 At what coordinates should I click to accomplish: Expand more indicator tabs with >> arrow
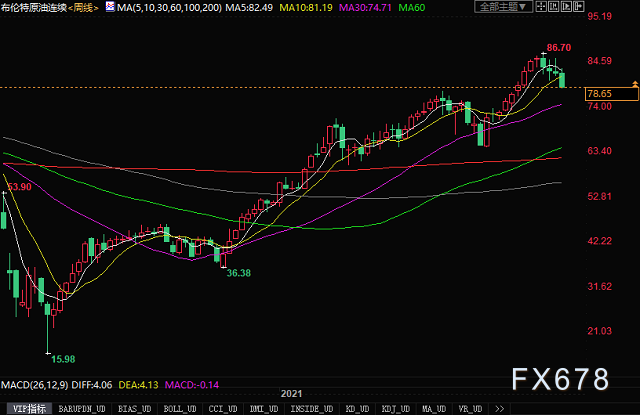[500, 408]
